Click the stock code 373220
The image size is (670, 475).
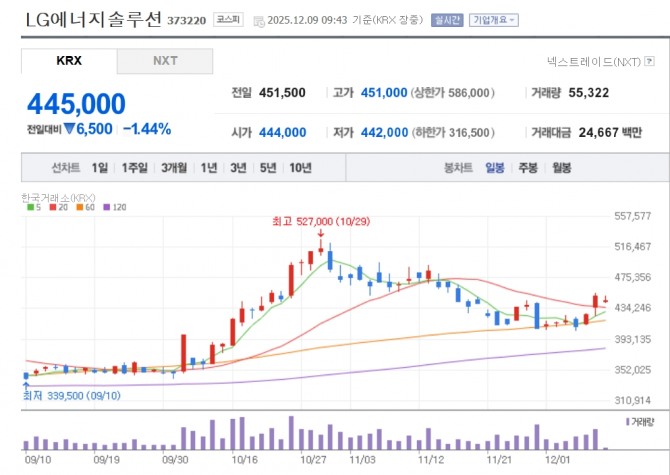[x=186, y=21]
